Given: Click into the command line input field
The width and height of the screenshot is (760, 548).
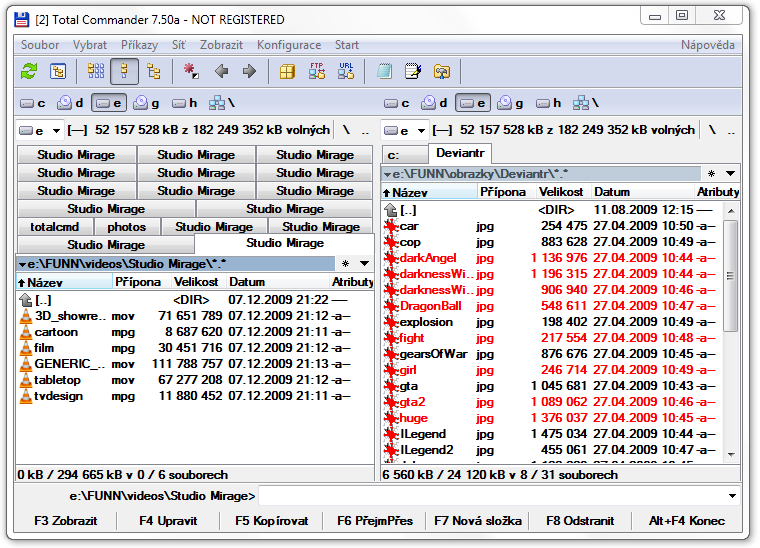Looking at the screenshot, I should [x=492, y=496].
